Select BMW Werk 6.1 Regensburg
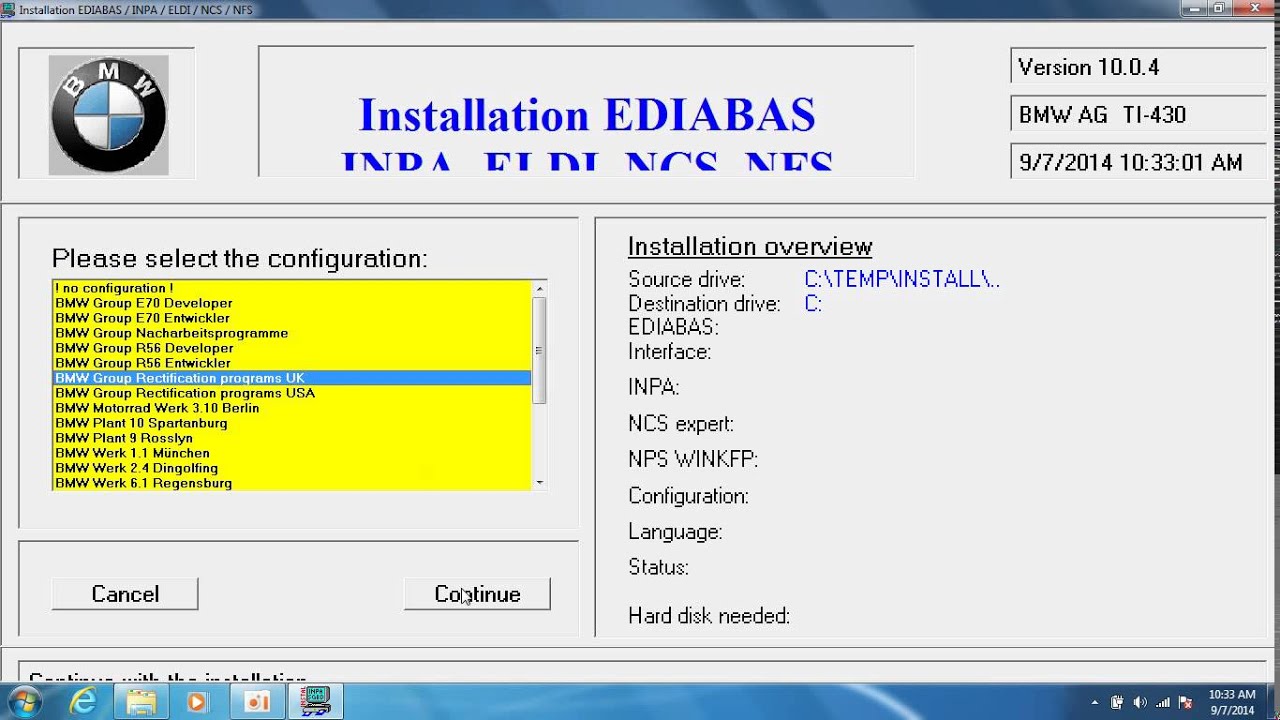Viewport: 1280px width, 720px height. [x=291, y=483]
